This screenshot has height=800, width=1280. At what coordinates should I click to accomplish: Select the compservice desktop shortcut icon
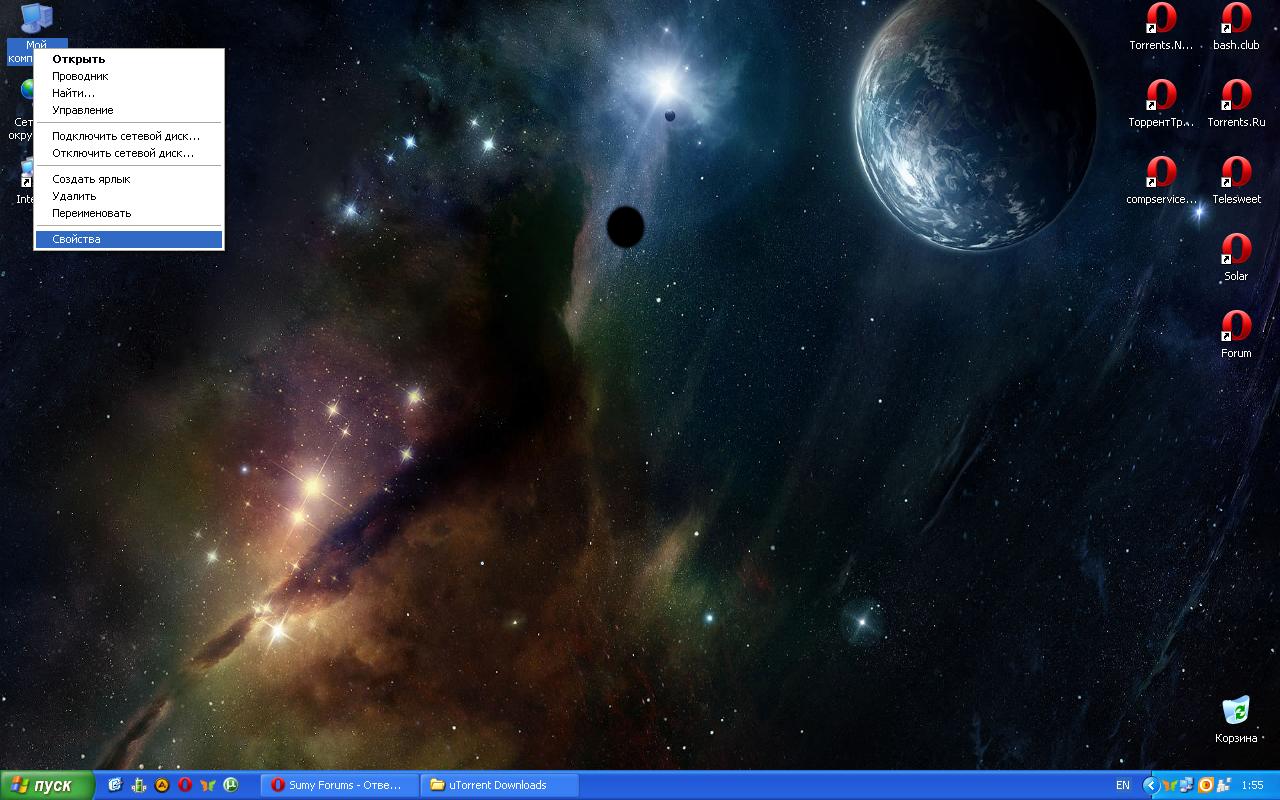[1161, 174]
